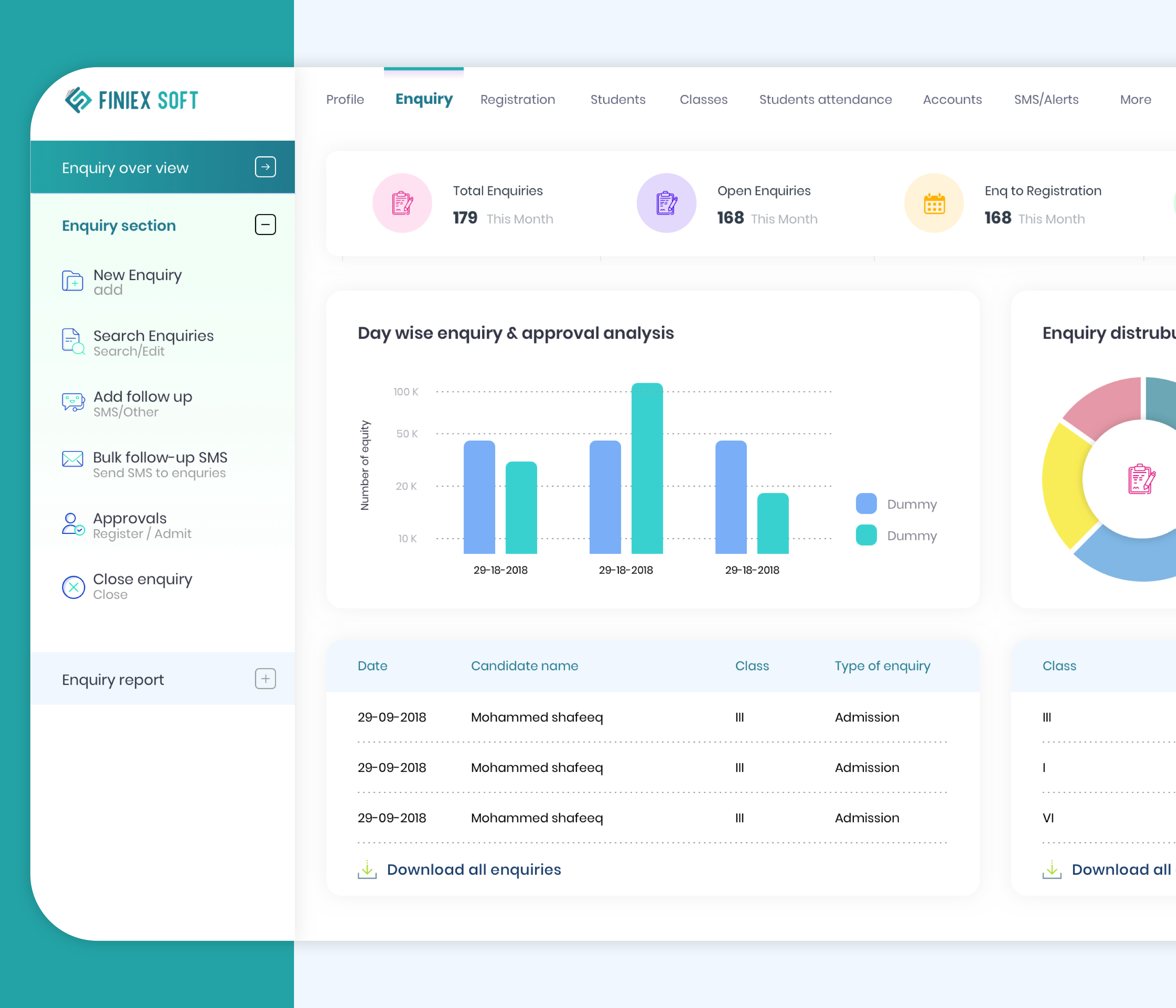Click the blue Dummy legend swatch

point(866,504)
